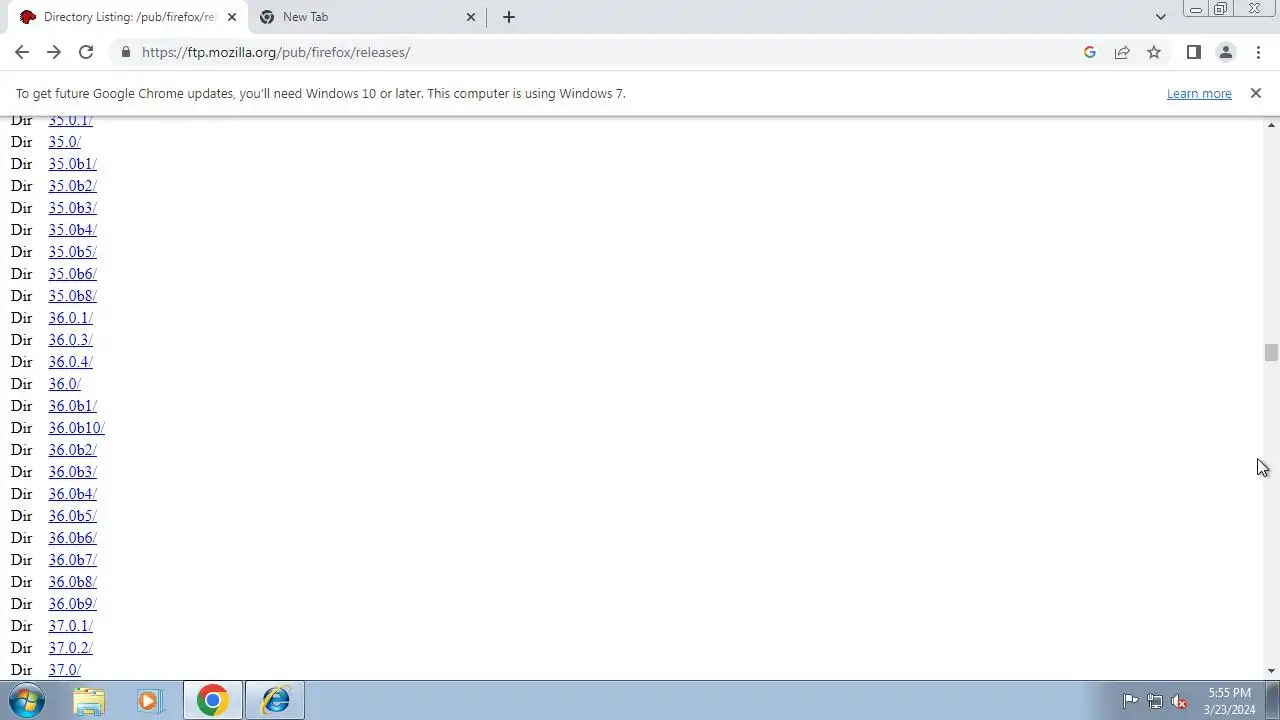Open the 35.0b8/ directory link
1280x720 pixels.
tap(73, 296)
